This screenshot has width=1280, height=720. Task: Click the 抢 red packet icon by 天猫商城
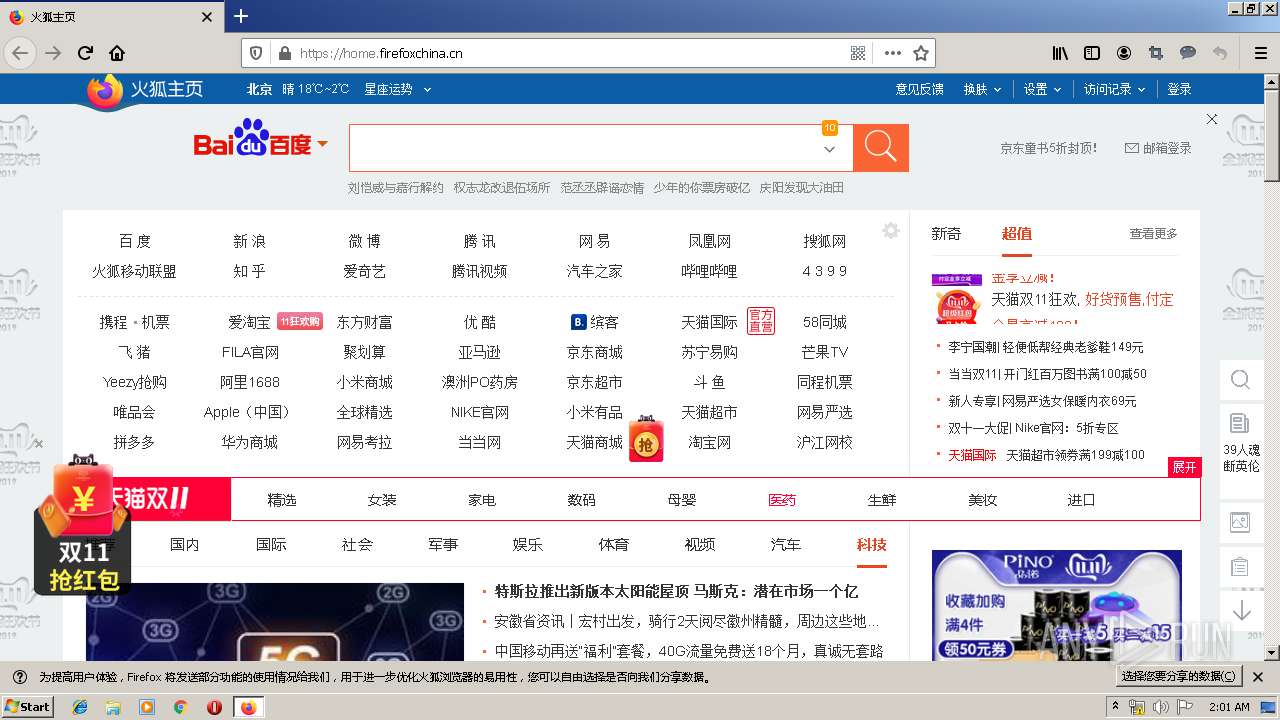tap(646, 440)
